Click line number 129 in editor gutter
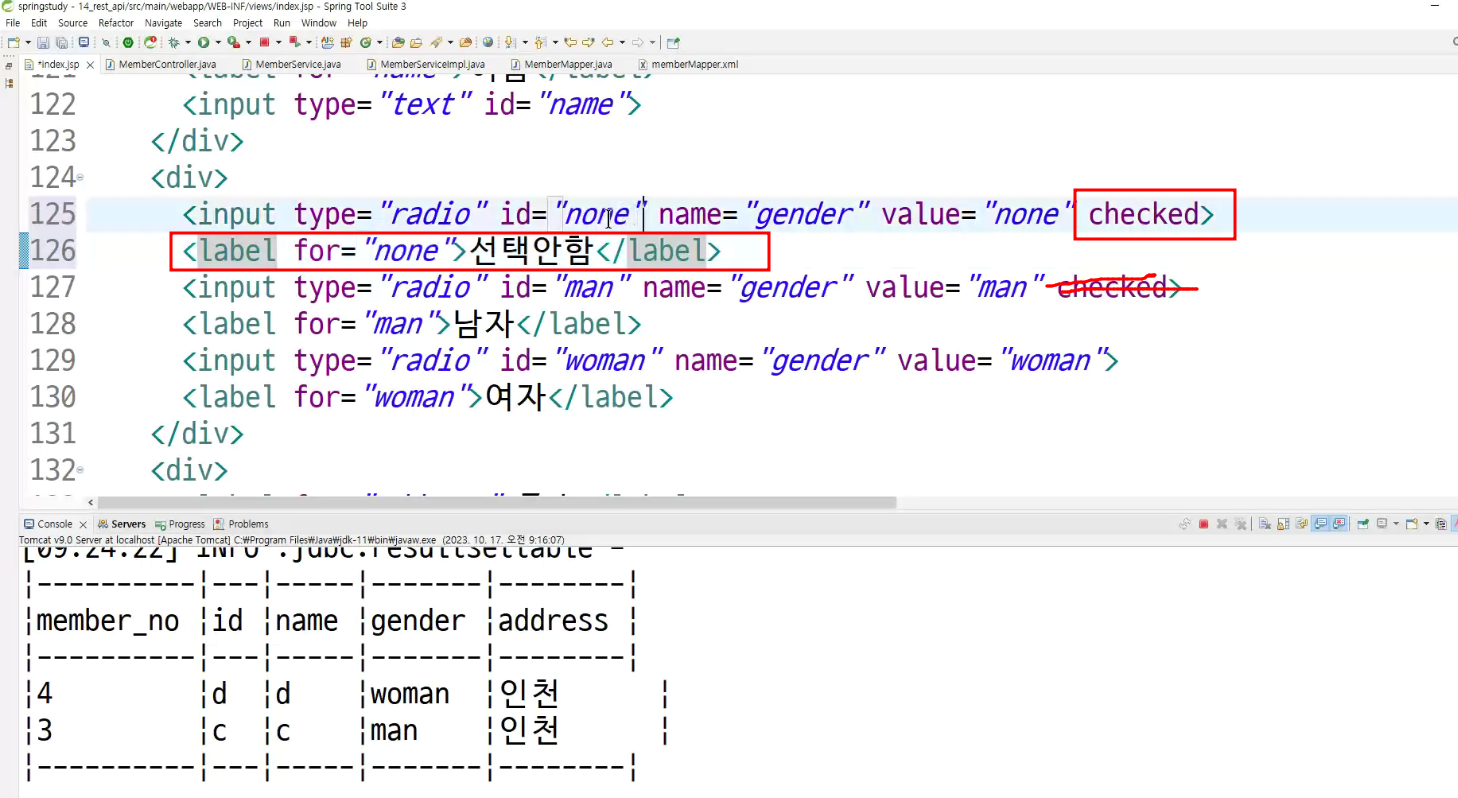 point(53,360)
